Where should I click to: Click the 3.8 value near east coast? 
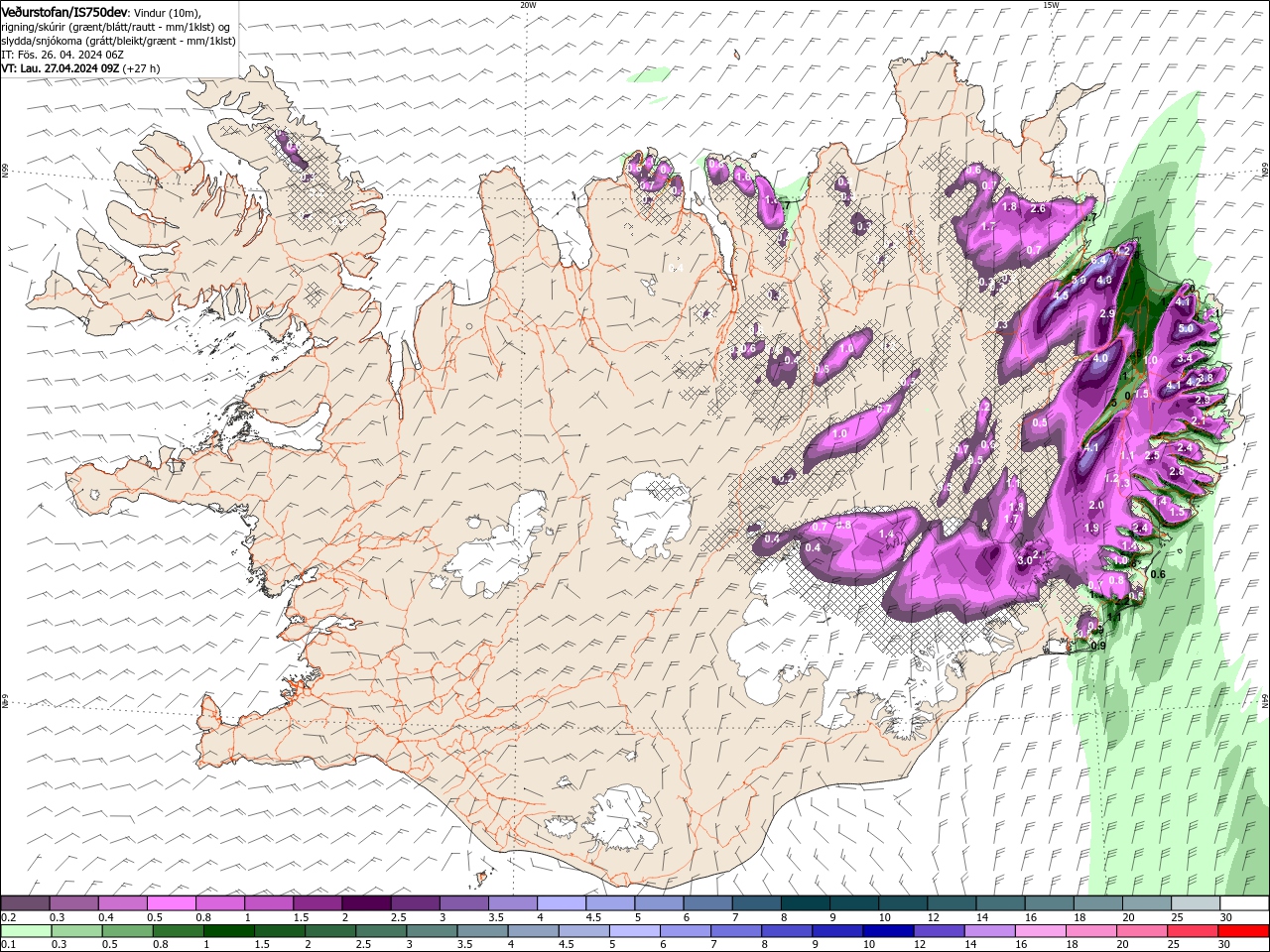pos(1206,379)
